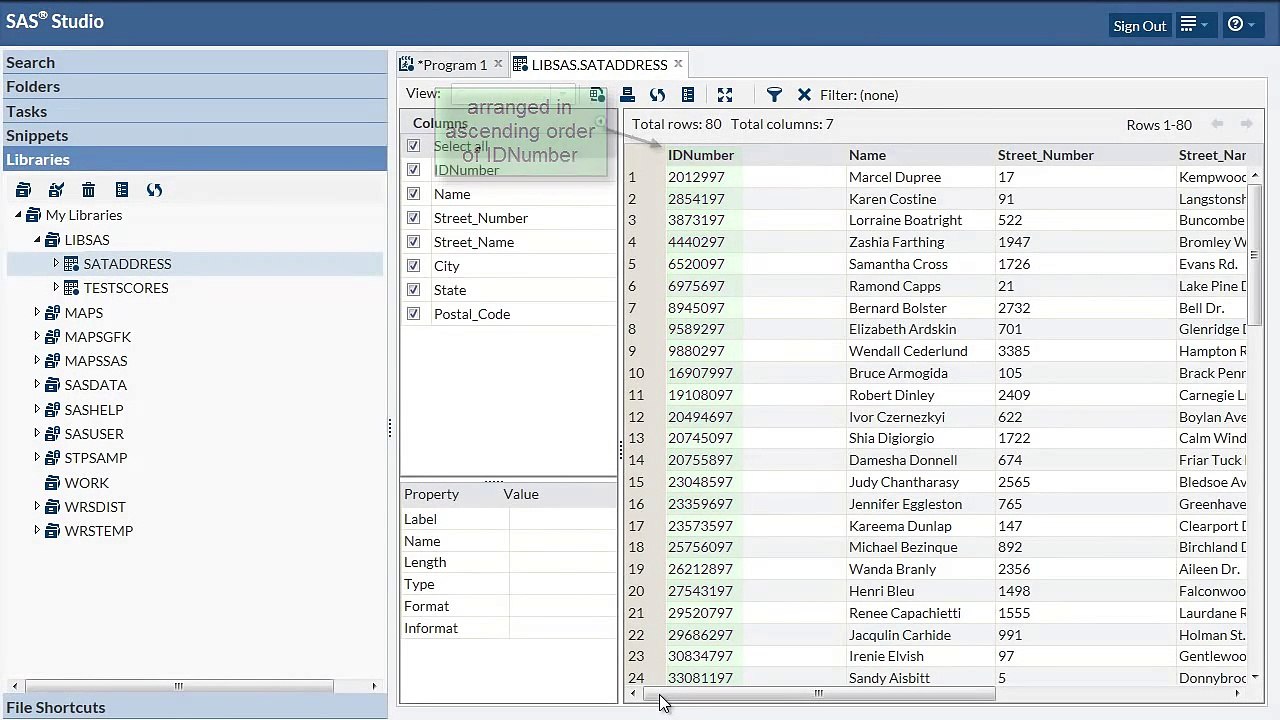Collapse the My Libraries tree node

pos(18,215)
